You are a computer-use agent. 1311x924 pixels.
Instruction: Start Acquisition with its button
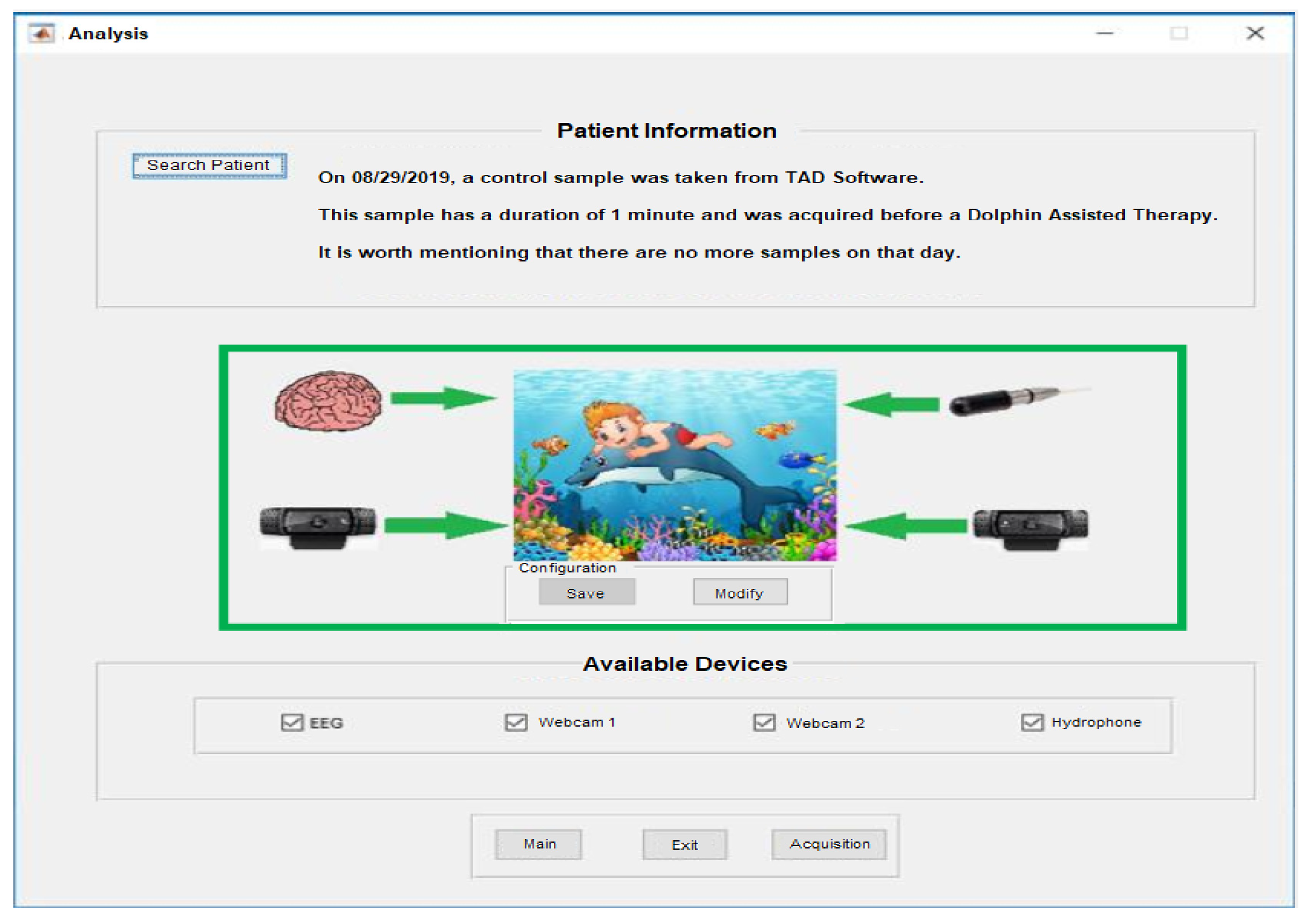pos(829,844)
